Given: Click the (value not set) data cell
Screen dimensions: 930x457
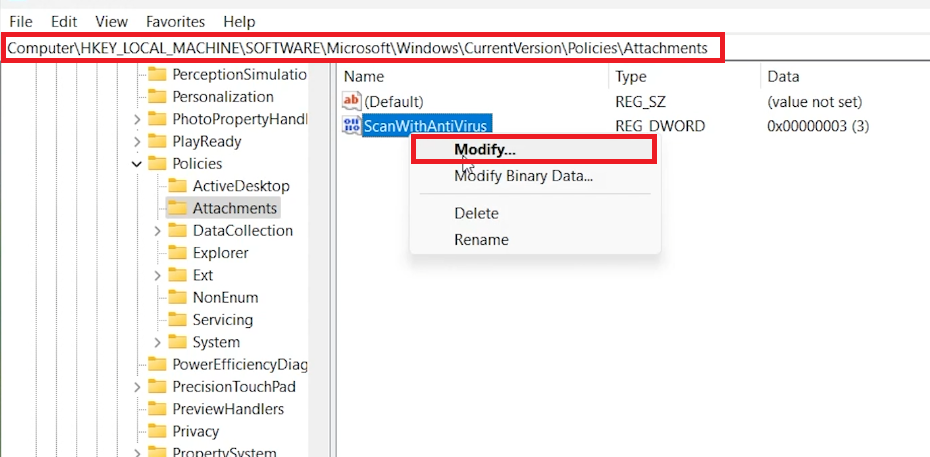Looking at the screenshot, I should point(814,101).
